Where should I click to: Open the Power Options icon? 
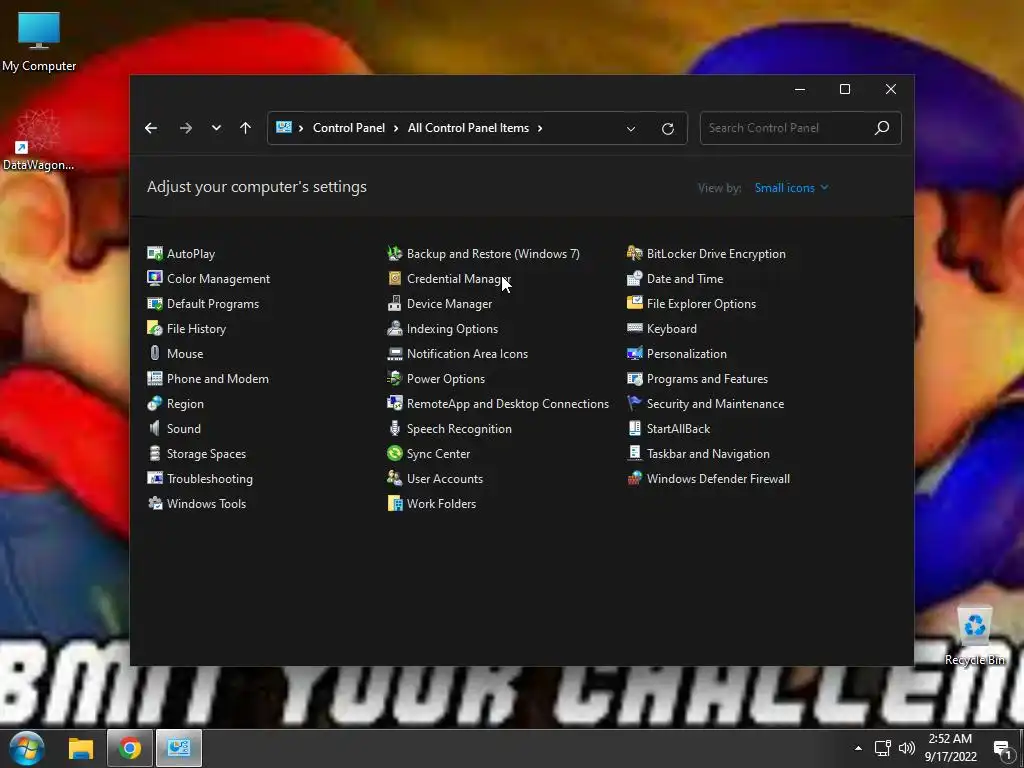click(394, 379)
